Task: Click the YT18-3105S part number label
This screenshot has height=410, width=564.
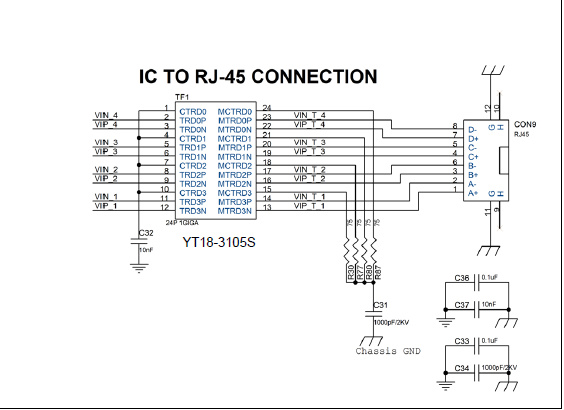Action: click(x=219, y=242)
